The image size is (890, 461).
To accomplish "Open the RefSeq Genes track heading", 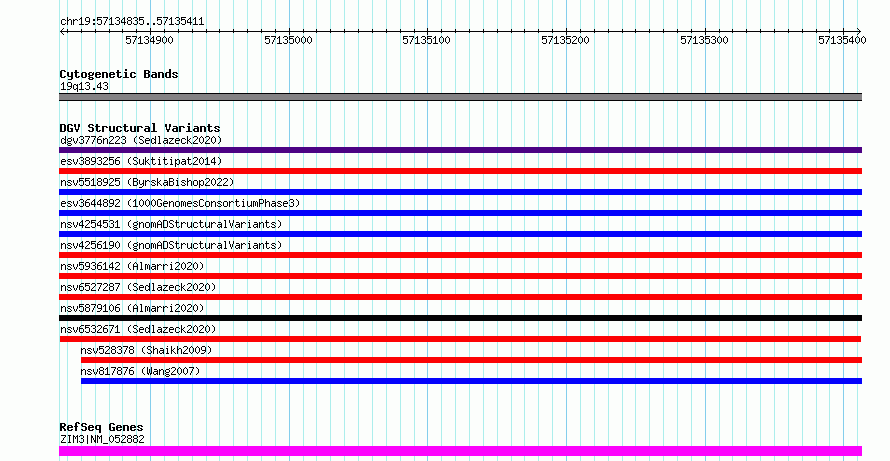I will [x=101, y=427].
